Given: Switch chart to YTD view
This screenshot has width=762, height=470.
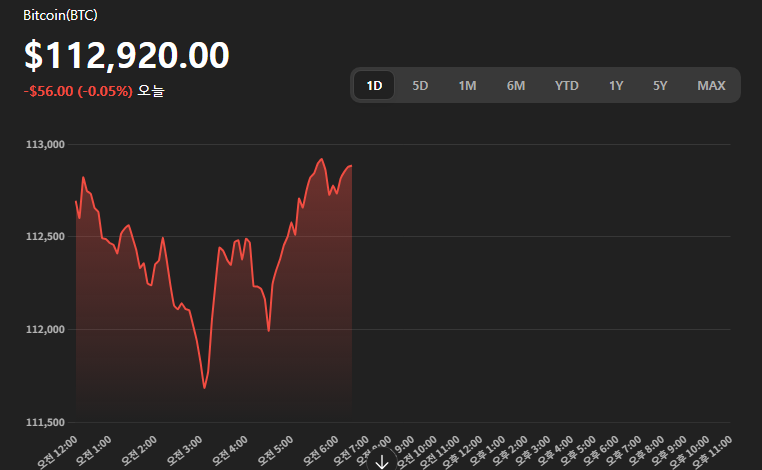Looking at the screenshot, I should (567, 85).
